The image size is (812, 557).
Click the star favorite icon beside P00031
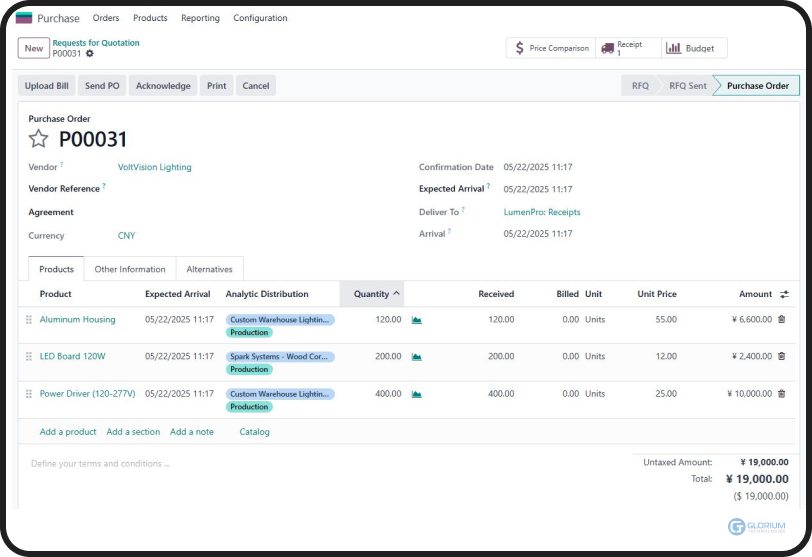click(x=38, y=140)
